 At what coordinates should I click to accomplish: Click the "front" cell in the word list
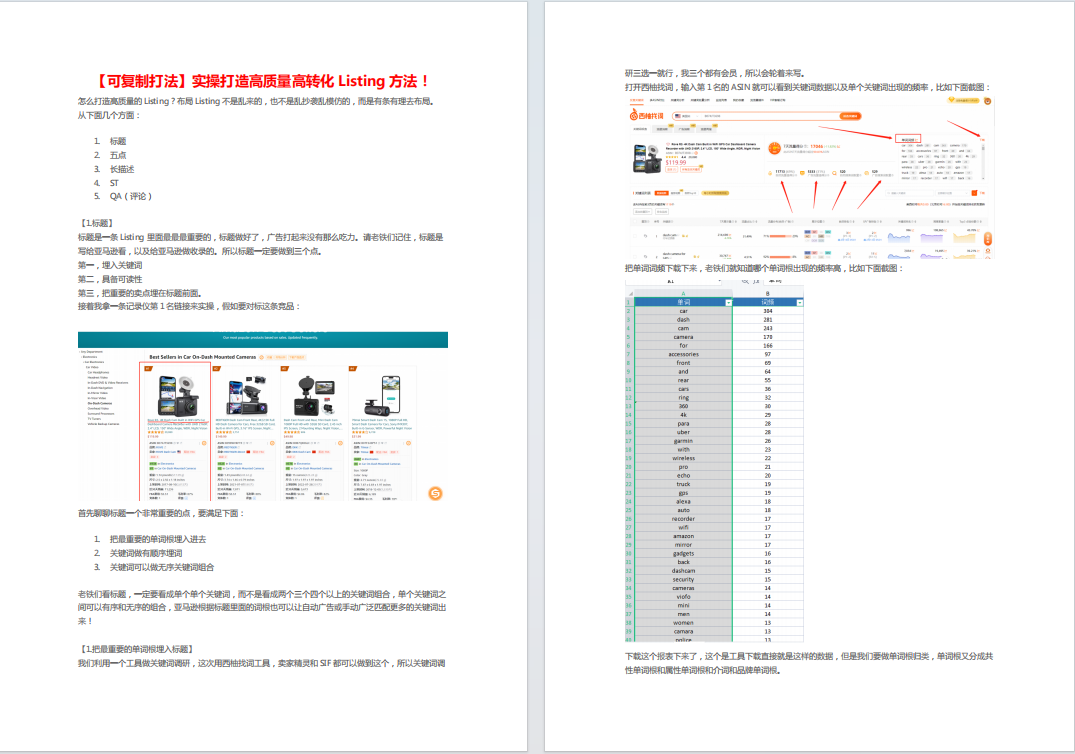point(684,363)
